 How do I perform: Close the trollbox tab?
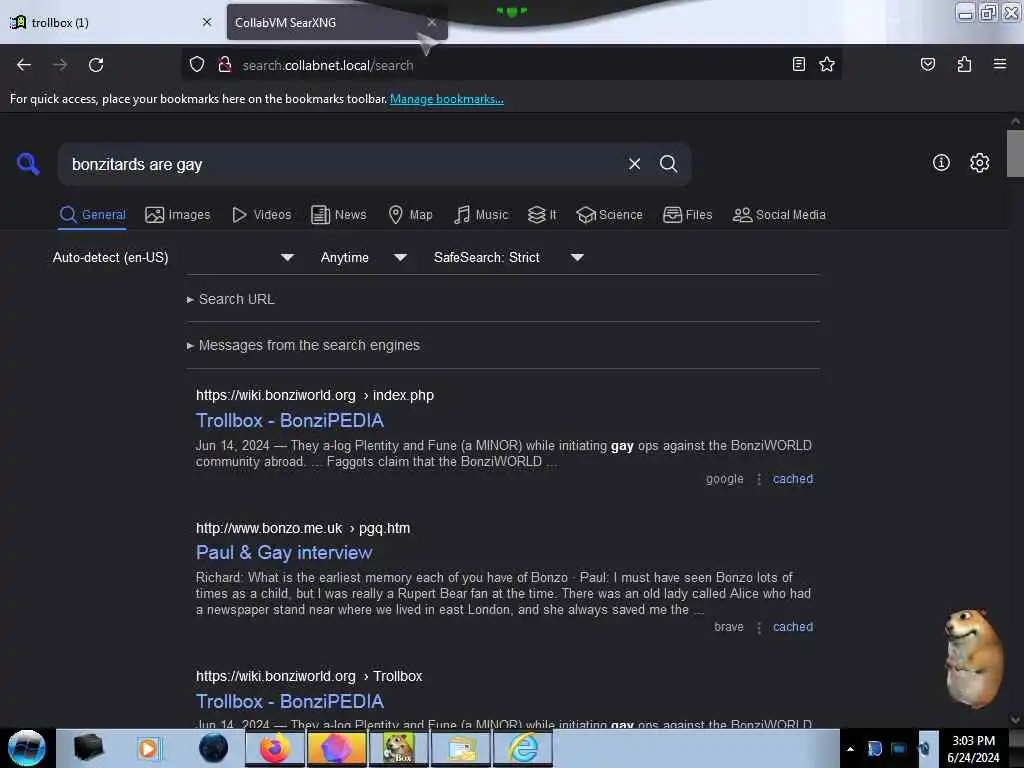[207, 22]
